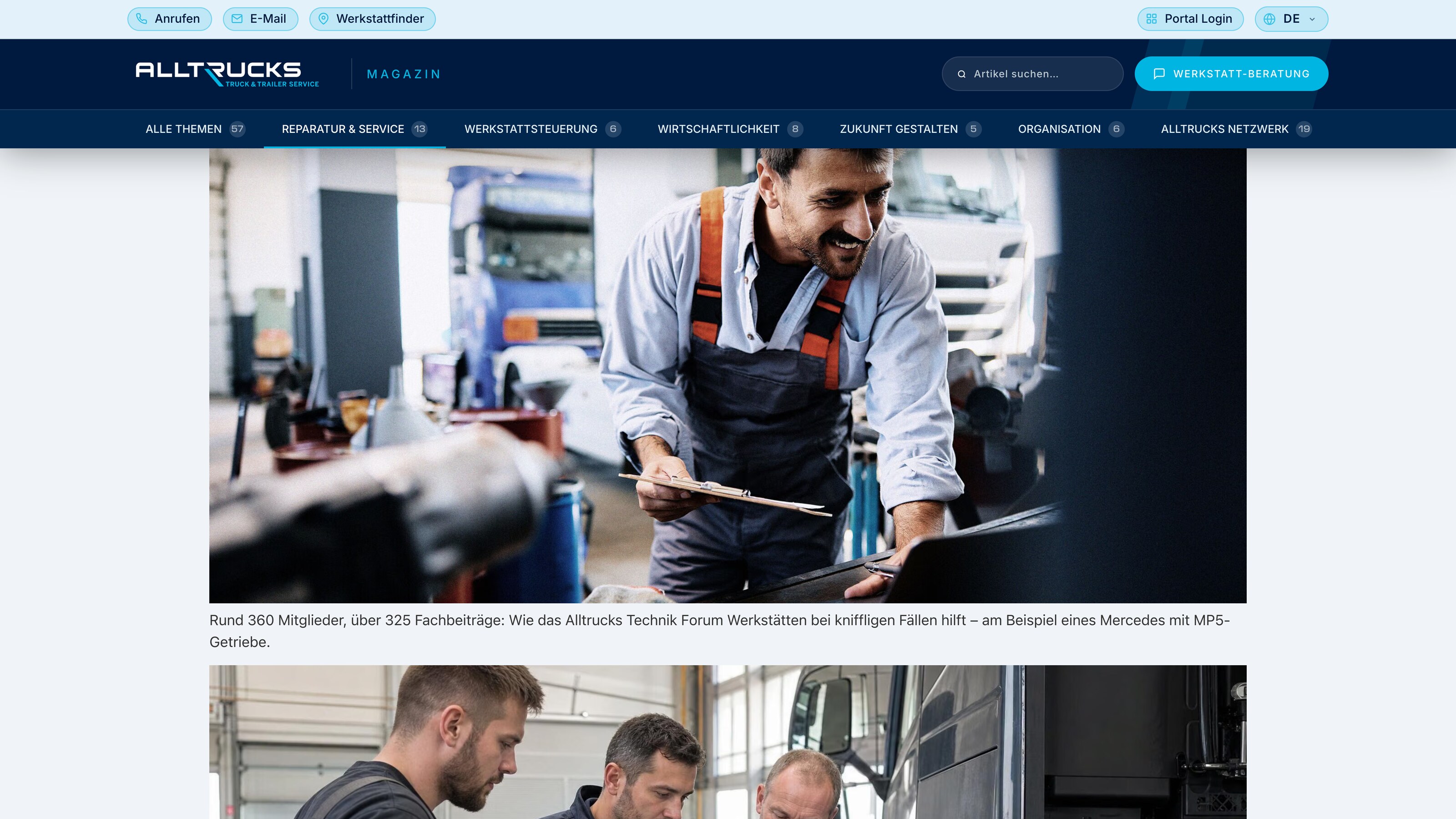Select the Organisation tab

tap(1071, 129)
